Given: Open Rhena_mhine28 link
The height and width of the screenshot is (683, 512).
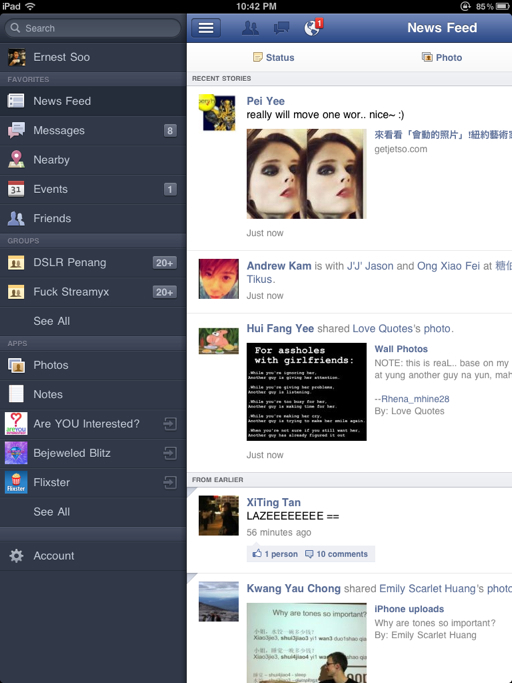Looking at the screenshot, I should coord(415,399).
